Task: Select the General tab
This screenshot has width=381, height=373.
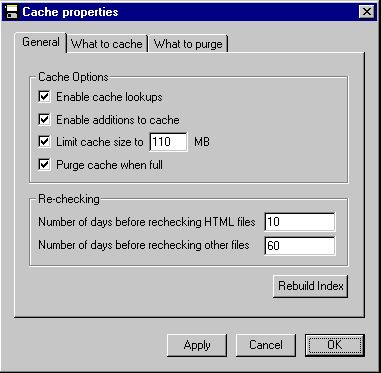Action: (41, 42)
